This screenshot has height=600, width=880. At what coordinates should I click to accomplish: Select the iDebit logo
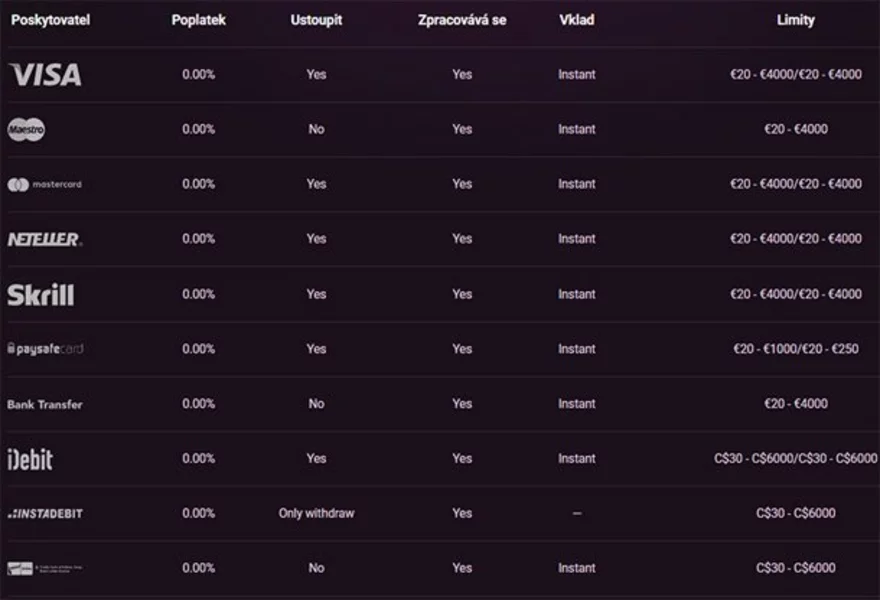pyautogui.click(x=30, y=459)
